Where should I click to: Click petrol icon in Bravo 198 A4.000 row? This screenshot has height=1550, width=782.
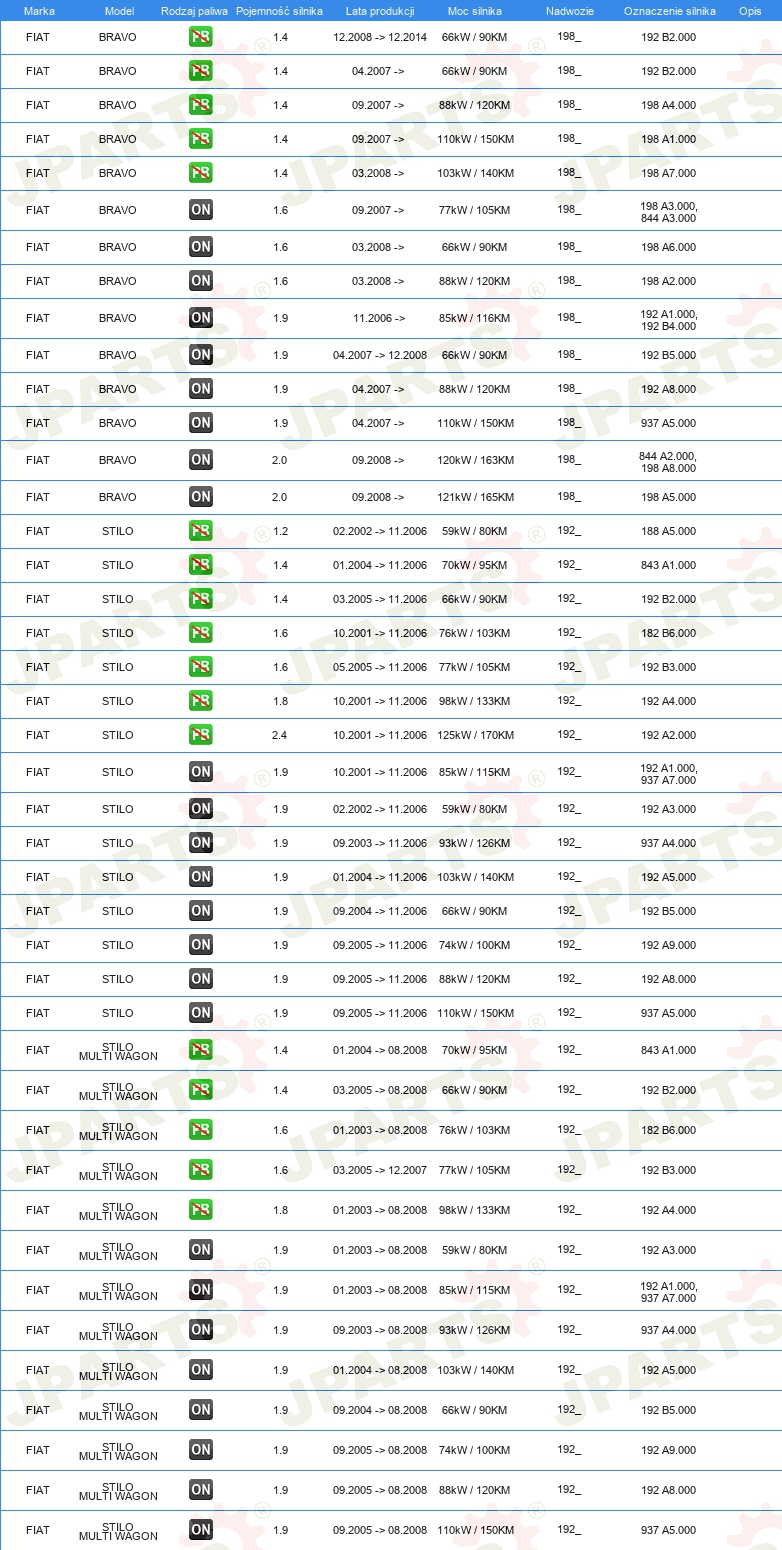point(201,105)
